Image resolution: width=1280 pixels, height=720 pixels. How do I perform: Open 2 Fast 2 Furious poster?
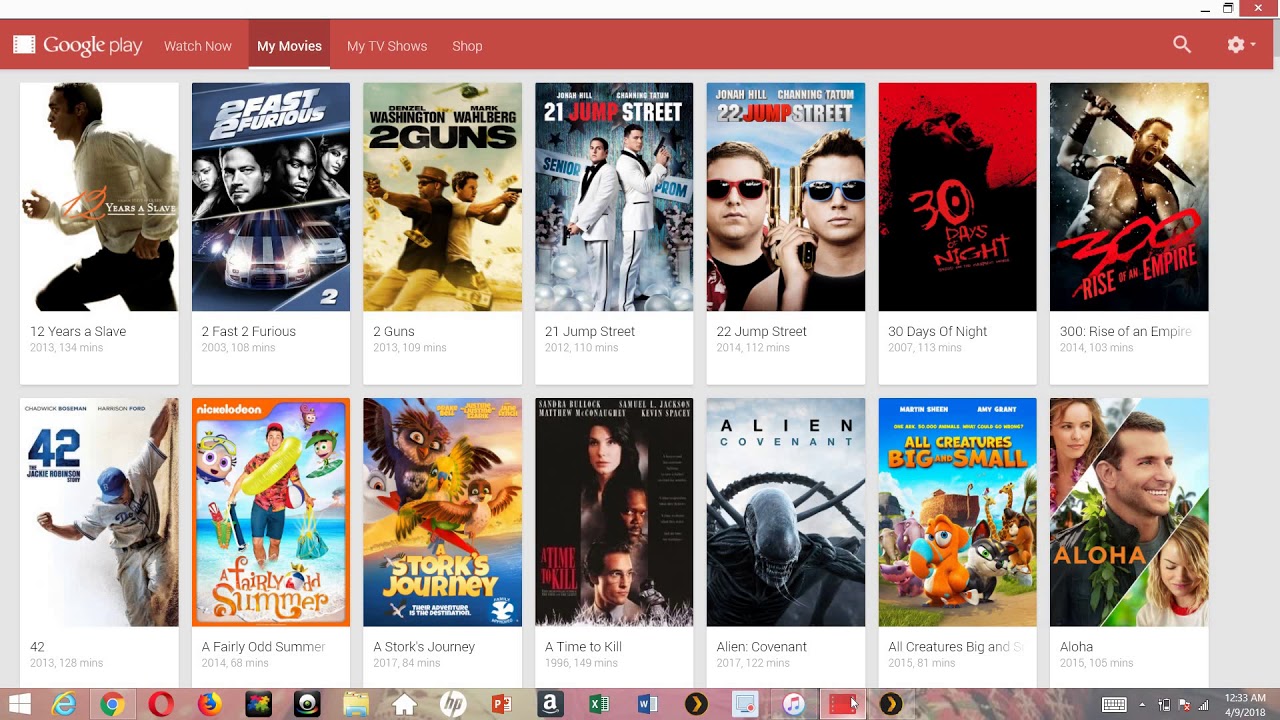click(x=271, y=197)
